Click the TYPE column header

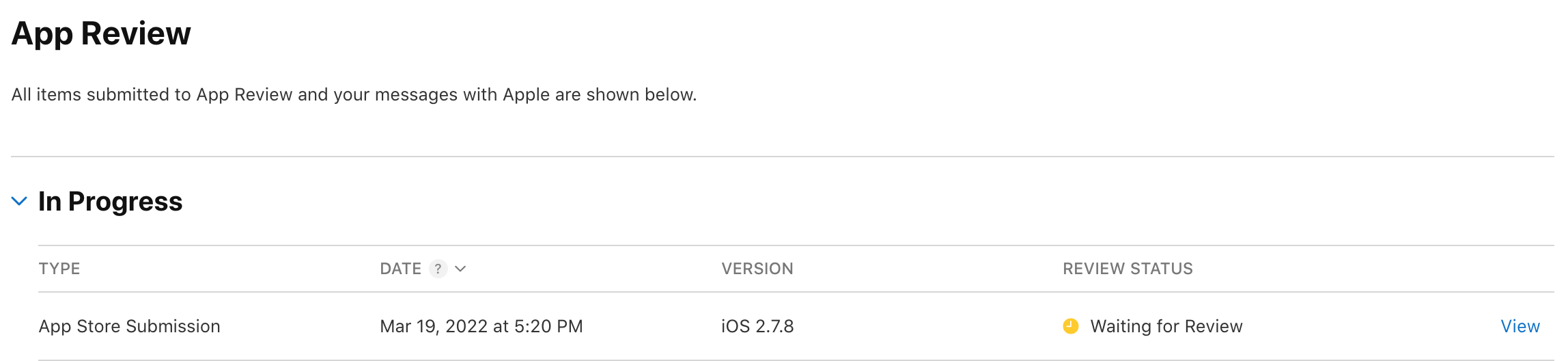click(x=59, y=269)
